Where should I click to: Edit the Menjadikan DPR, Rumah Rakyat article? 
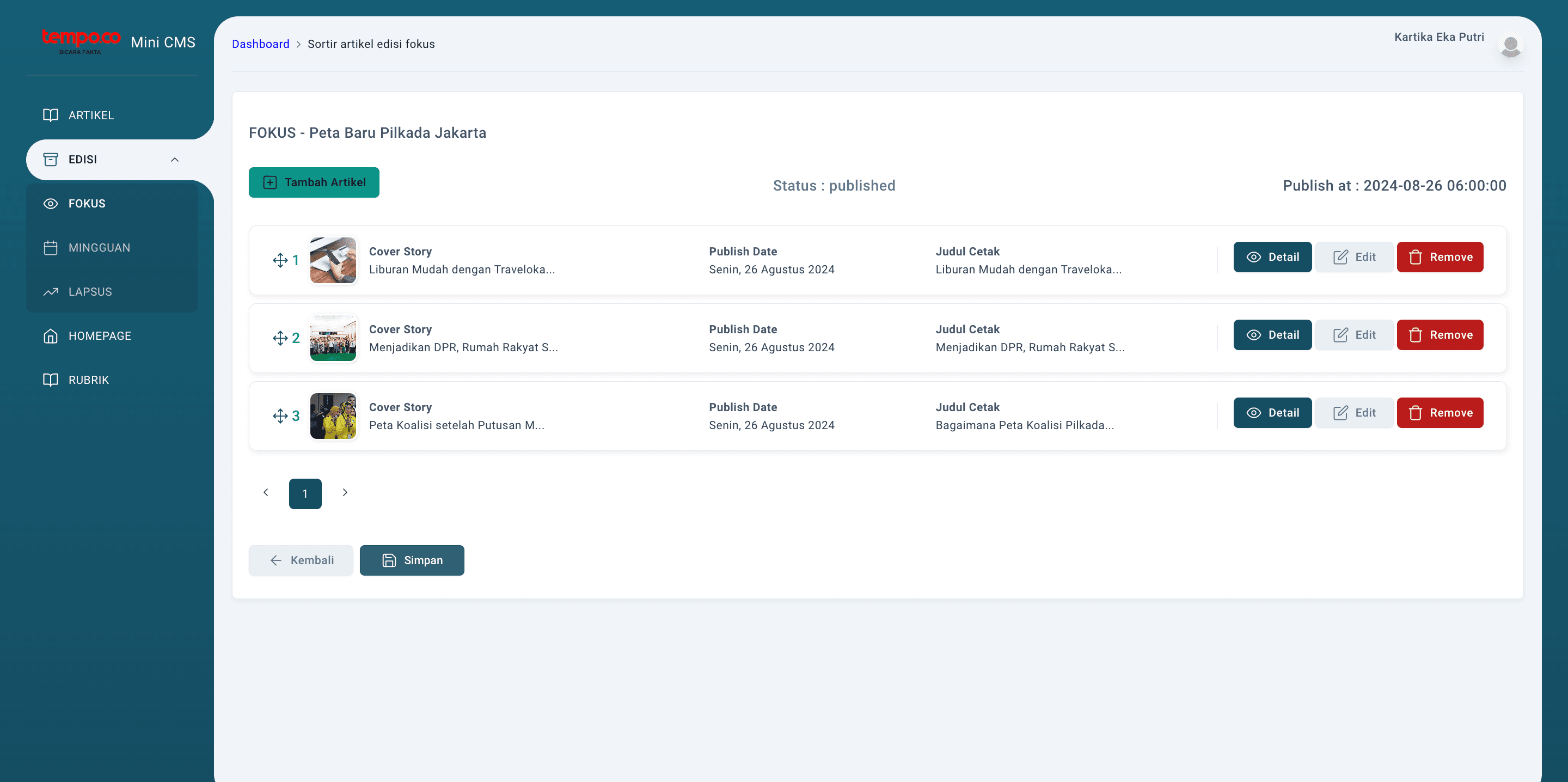coord(1355,335)
